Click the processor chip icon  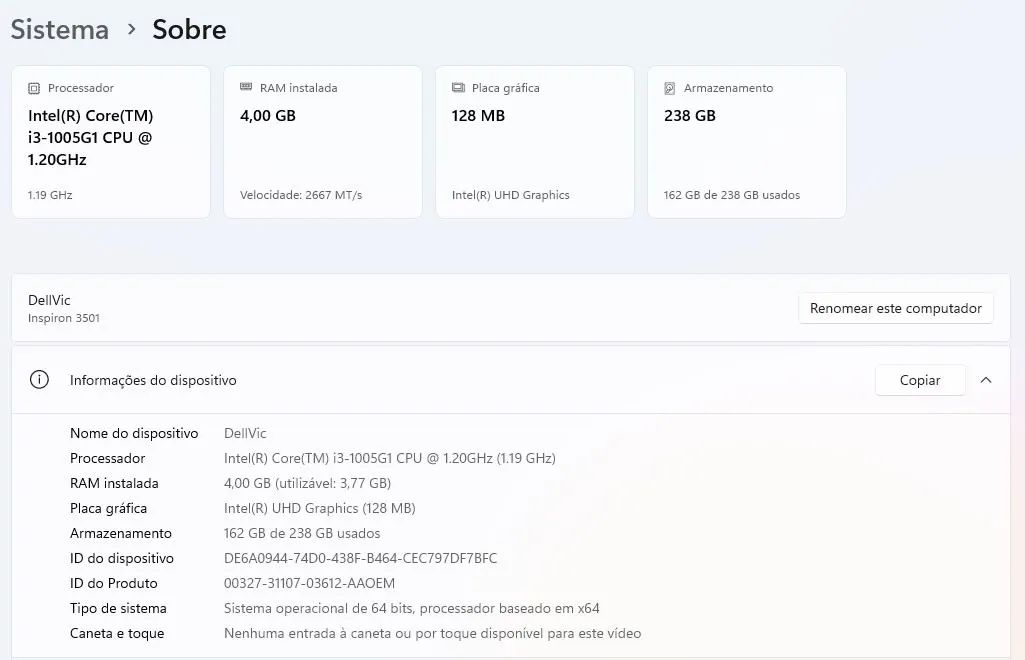click(34, 88)
